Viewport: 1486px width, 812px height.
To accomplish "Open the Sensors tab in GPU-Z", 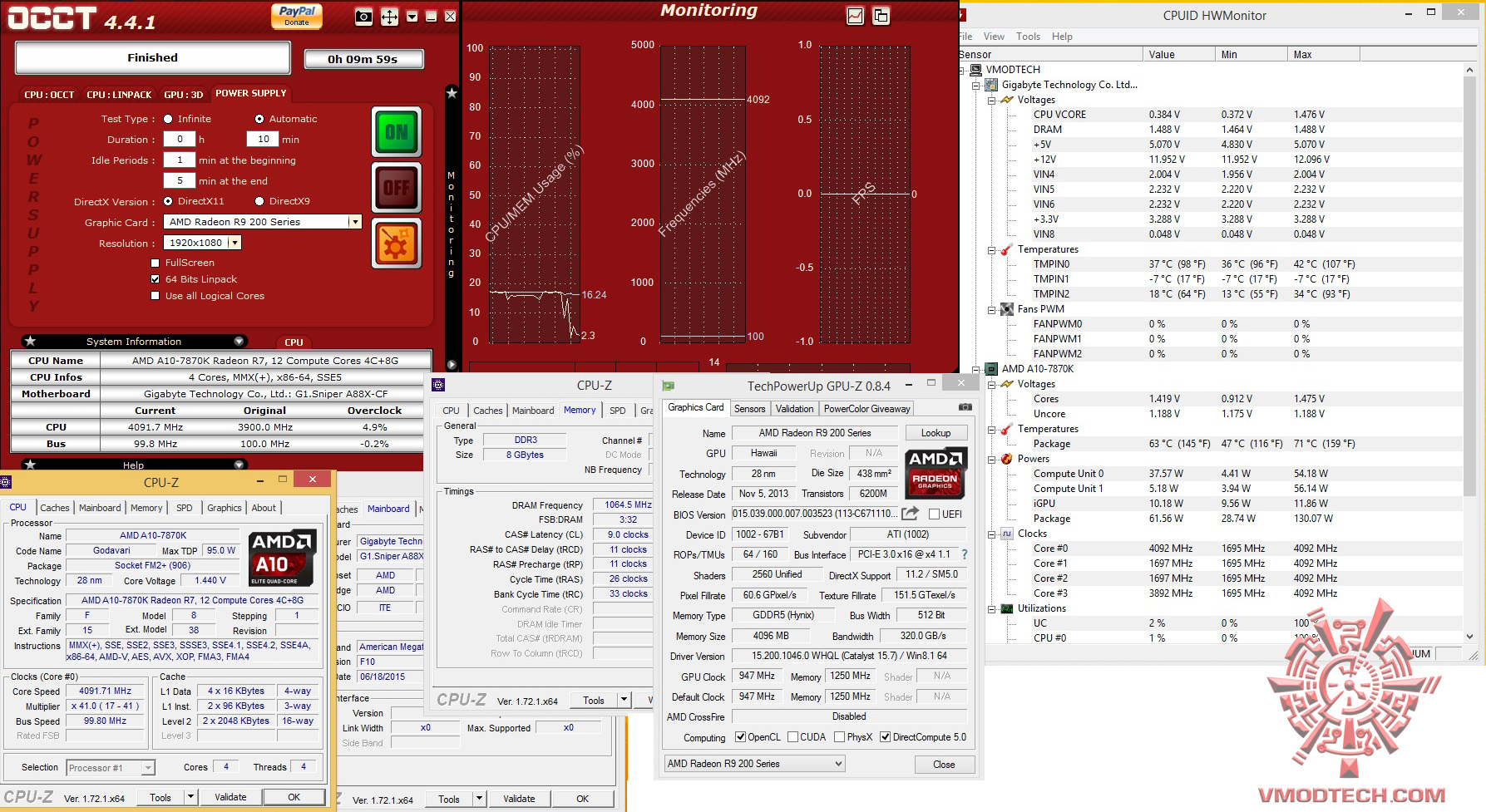I will point(749,409).
